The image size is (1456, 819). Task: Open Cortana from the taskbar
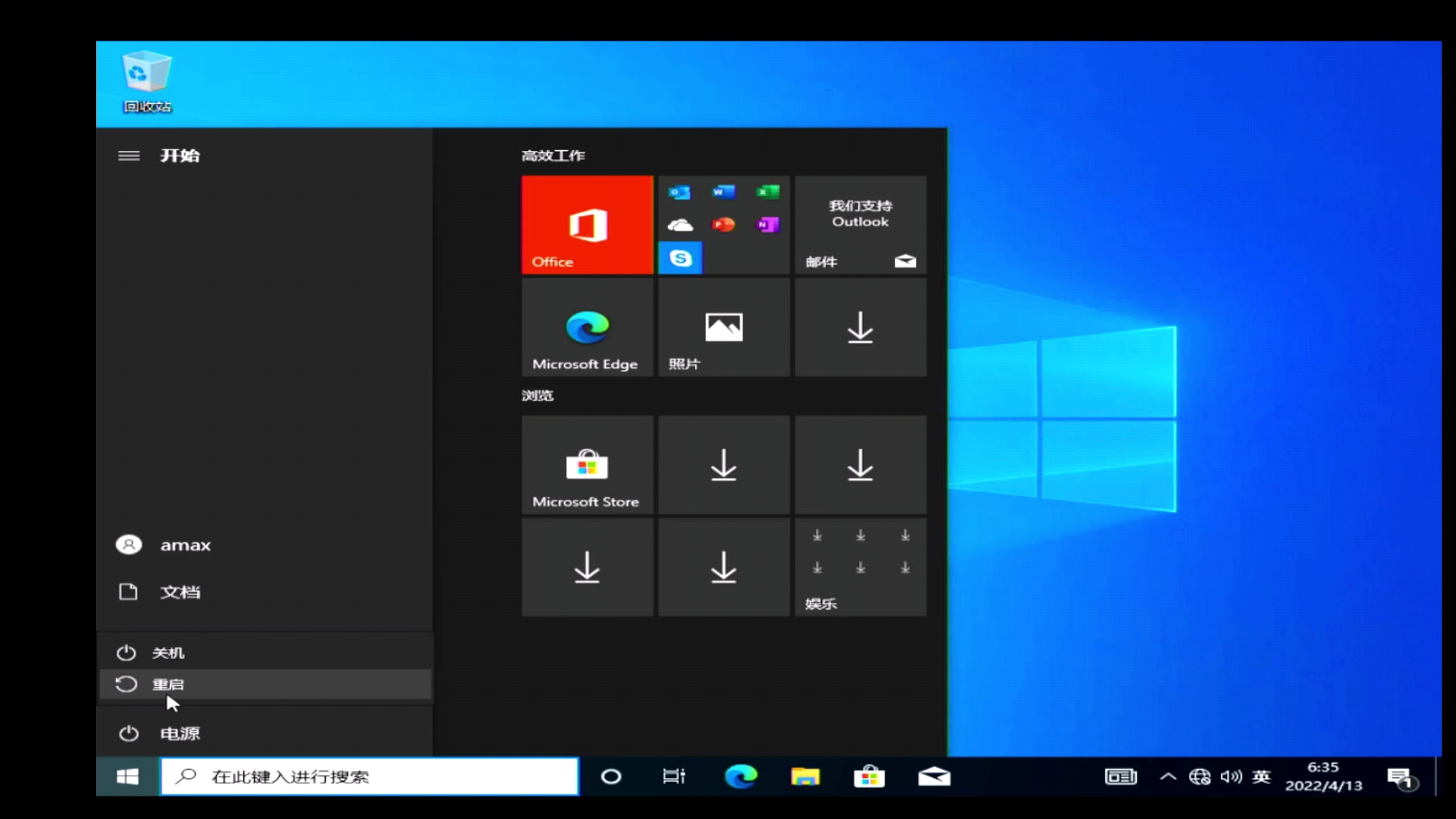611,777
